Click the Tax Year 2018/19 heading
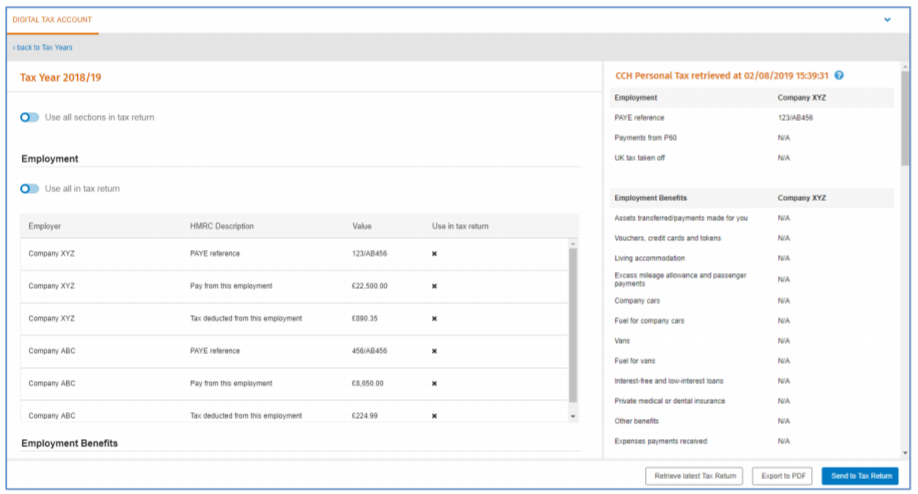This screenshot has height=494, width=918. point(61,77)
